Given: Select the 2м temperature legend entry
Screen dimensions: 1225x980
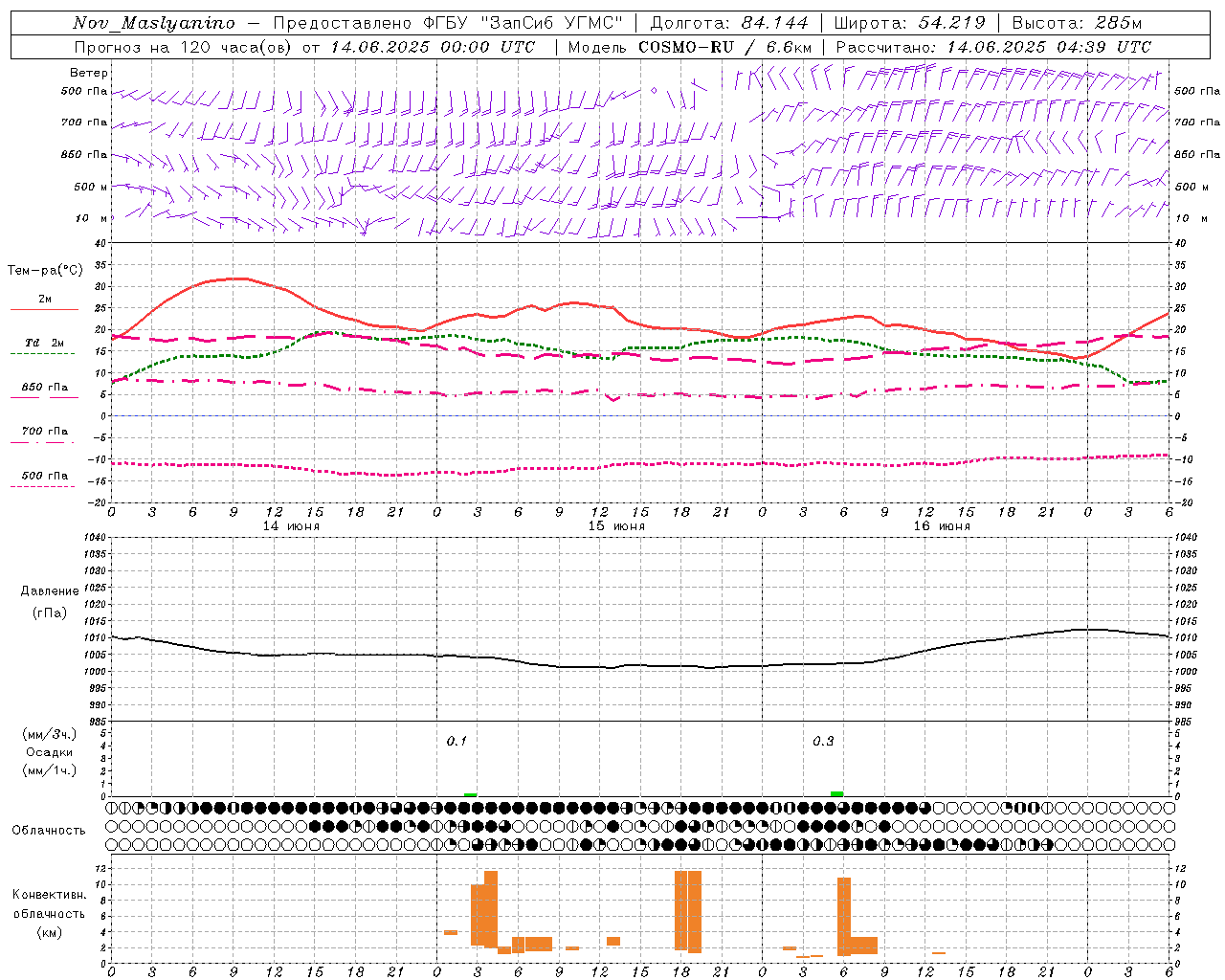Looking at the screenshot, I should 44,303.
